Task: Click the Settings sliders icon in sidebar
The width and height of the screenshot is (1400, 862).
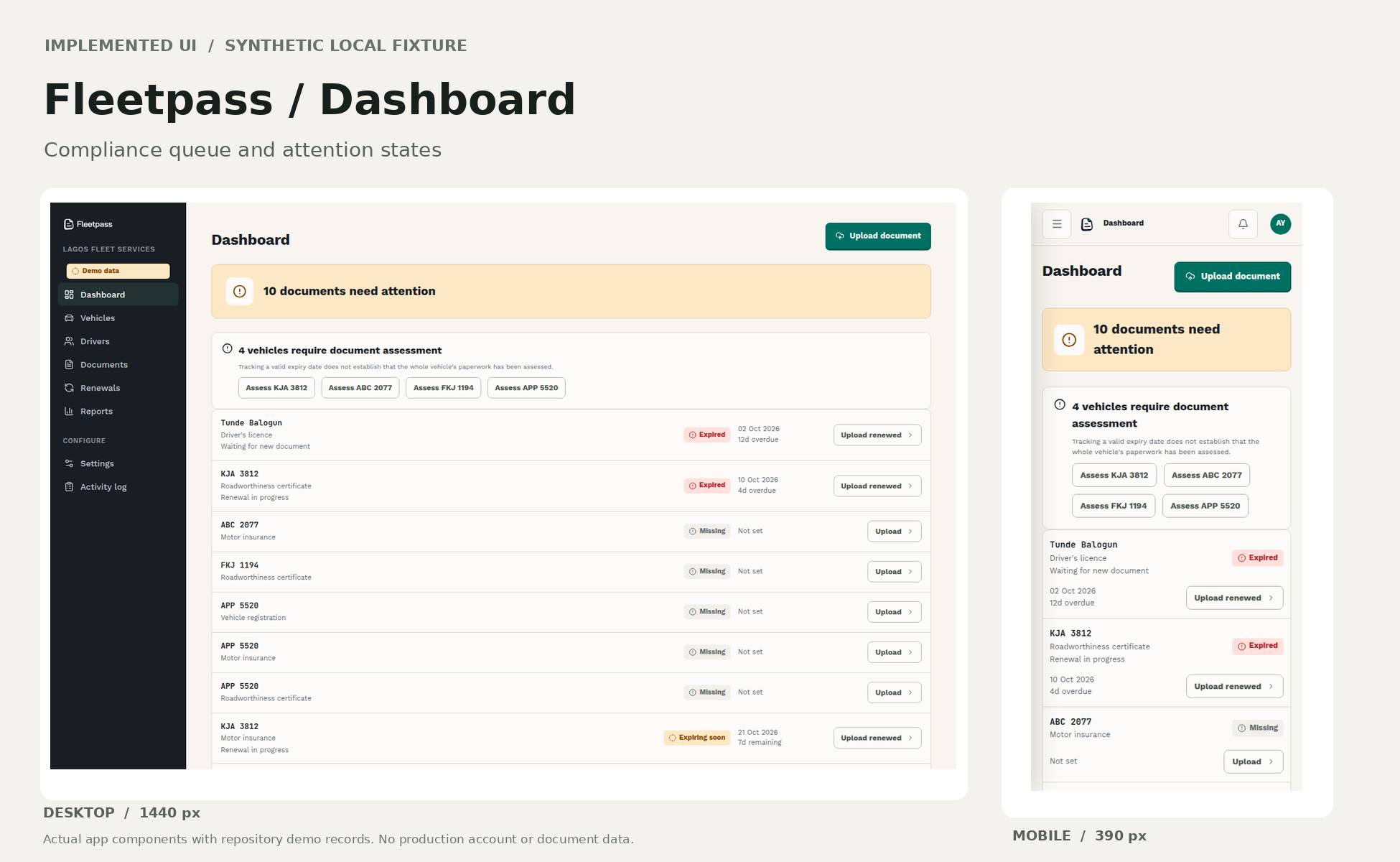Action: pos(69,463)
